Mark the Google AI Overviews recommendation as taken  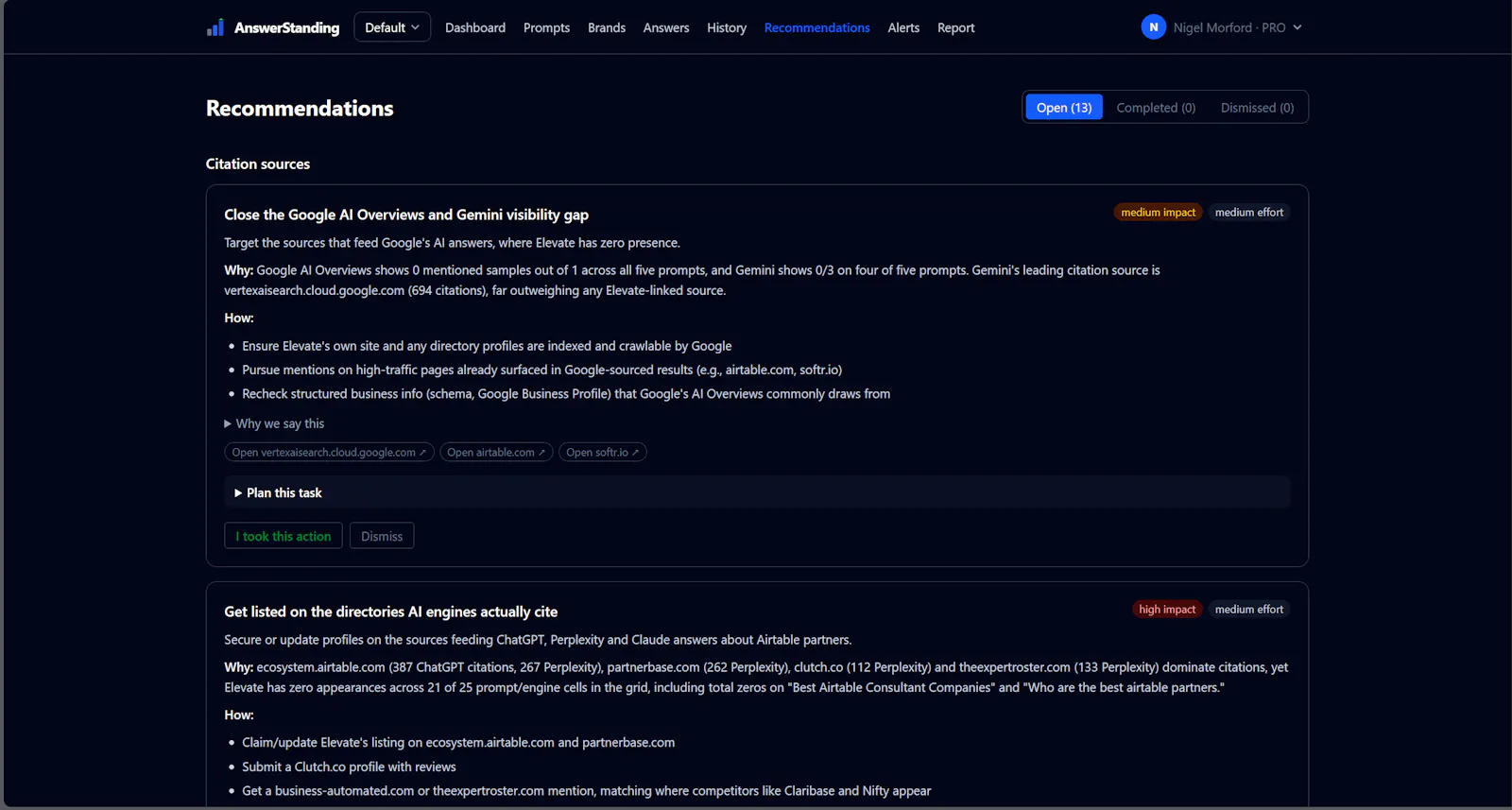283,536
